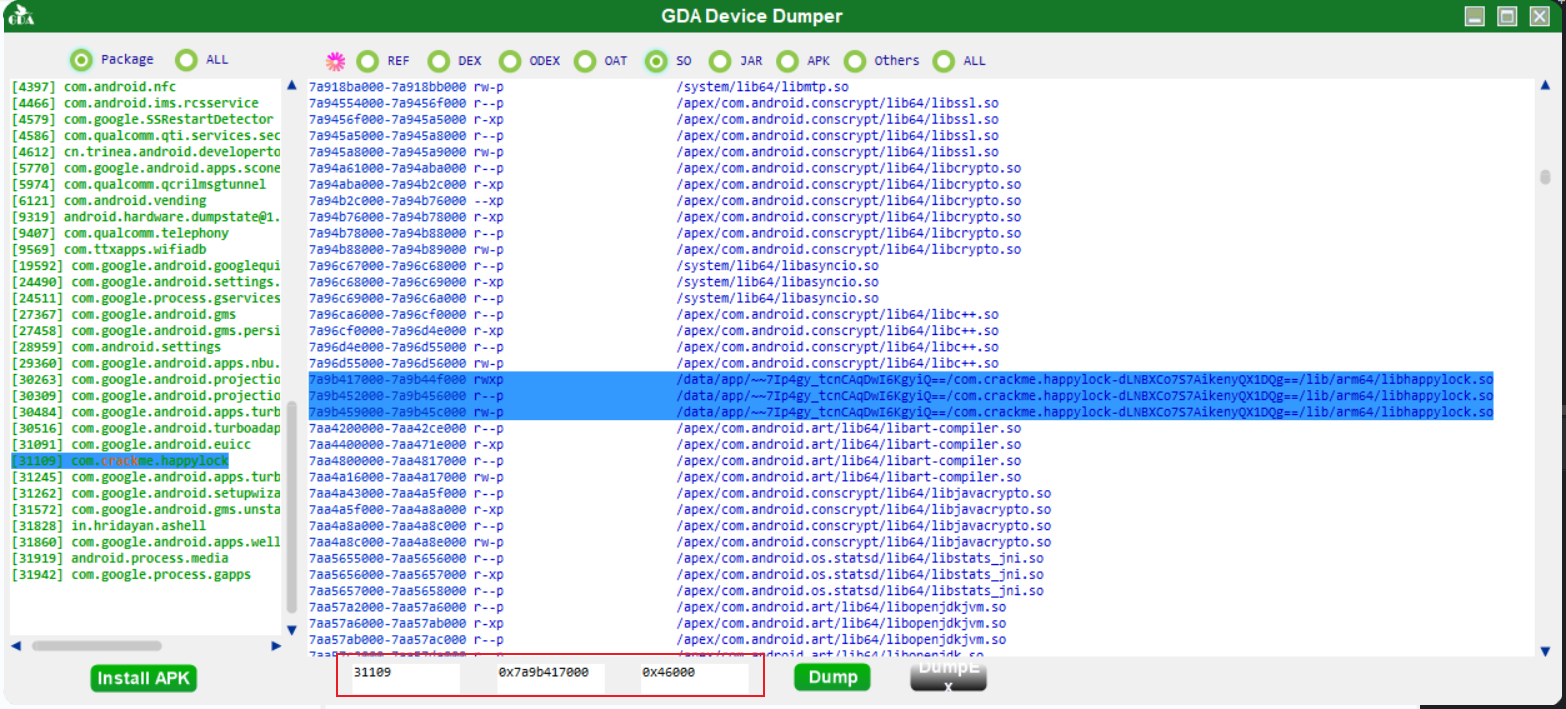Select the libmtp.so row at 7a918ba000
The height and width of the screenshot is (709, 1566).
coord(579,86)
